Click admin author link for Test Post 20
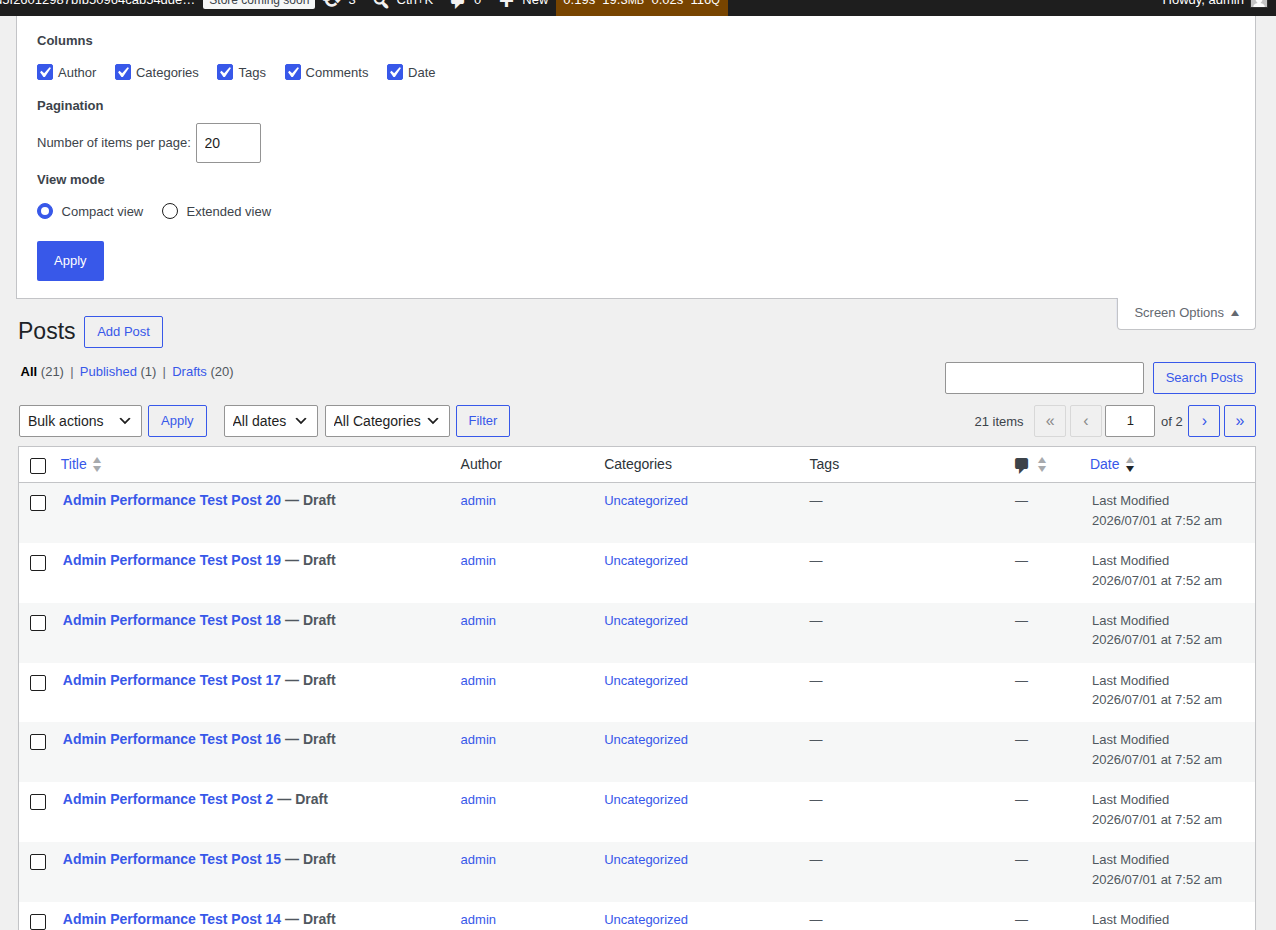This screenshot has height=930, width=1276. point(478,501)
